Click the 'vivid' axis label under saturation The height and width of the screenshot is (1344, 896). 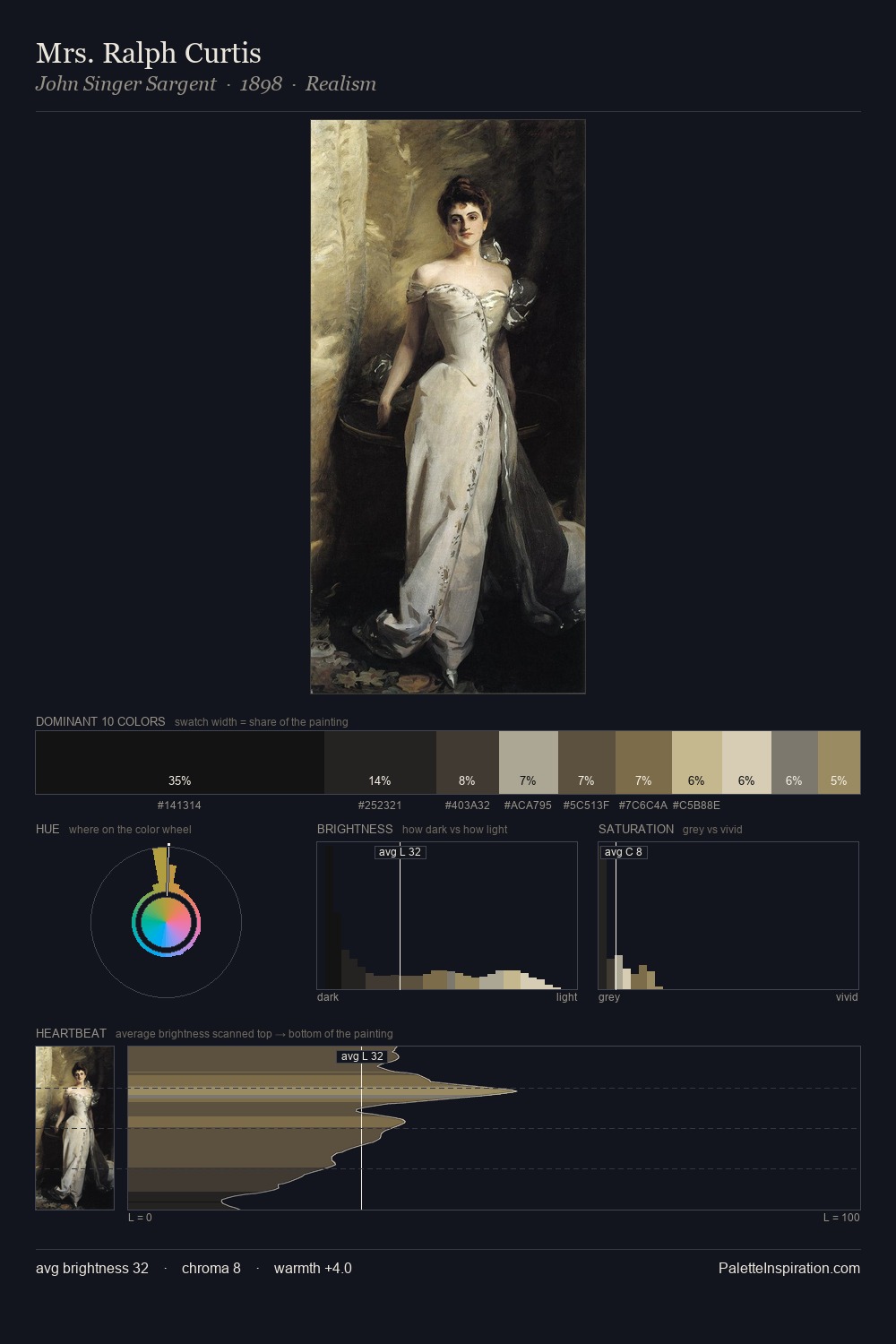pyautogui.click(x=847, y=997)
